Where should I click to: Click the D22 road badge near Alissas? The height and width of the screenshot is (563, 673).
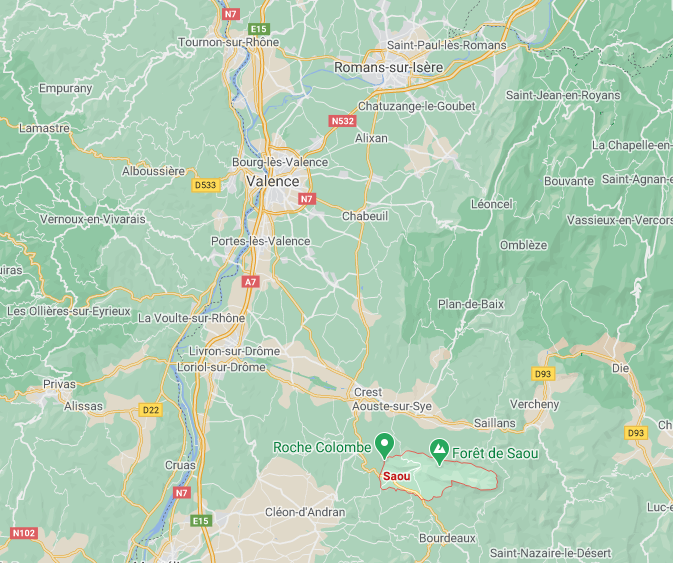(151, 410)
